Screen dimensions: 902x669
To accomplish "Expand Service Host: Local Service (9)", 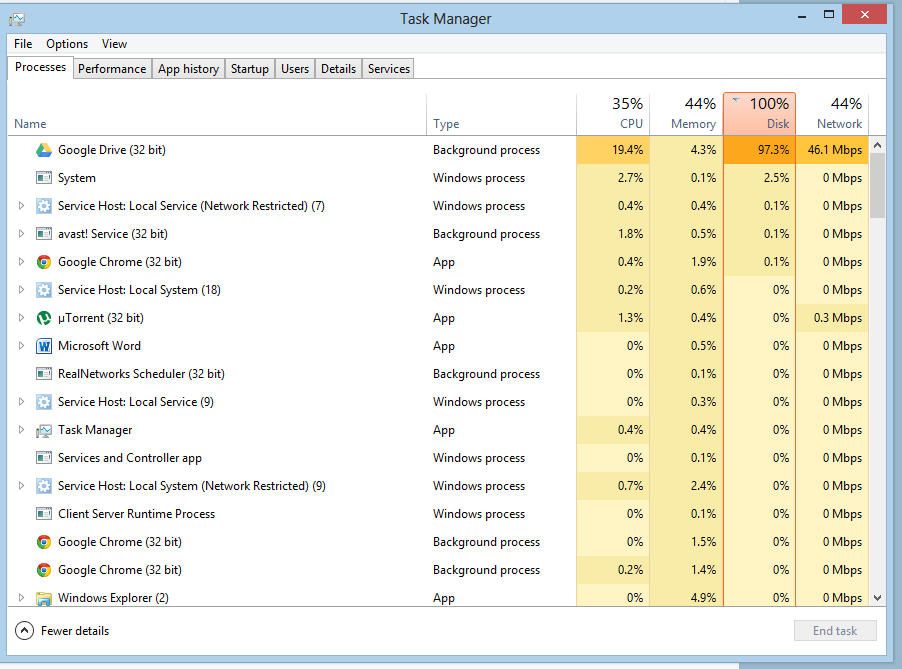I will (21, 402).
